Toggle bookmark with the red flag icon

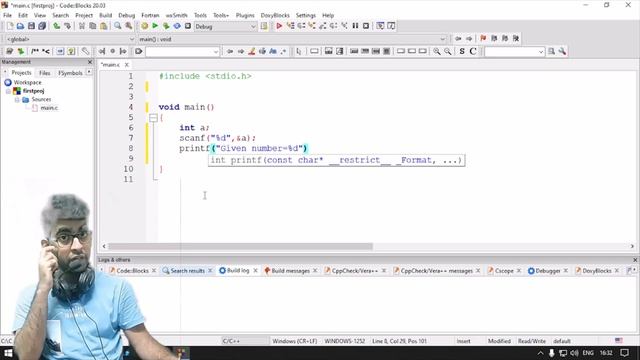click(x=483, y=38)
